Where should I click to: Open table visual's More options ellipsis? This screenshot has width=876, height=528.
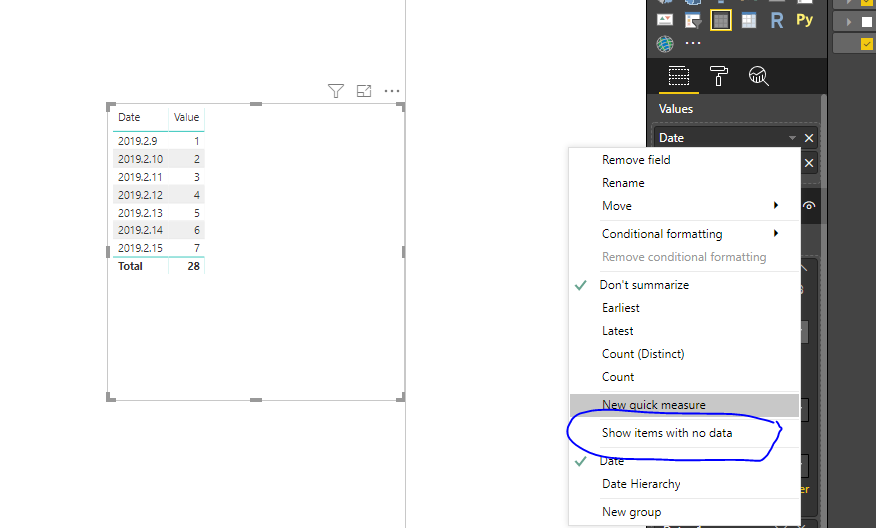pos(392,91)
